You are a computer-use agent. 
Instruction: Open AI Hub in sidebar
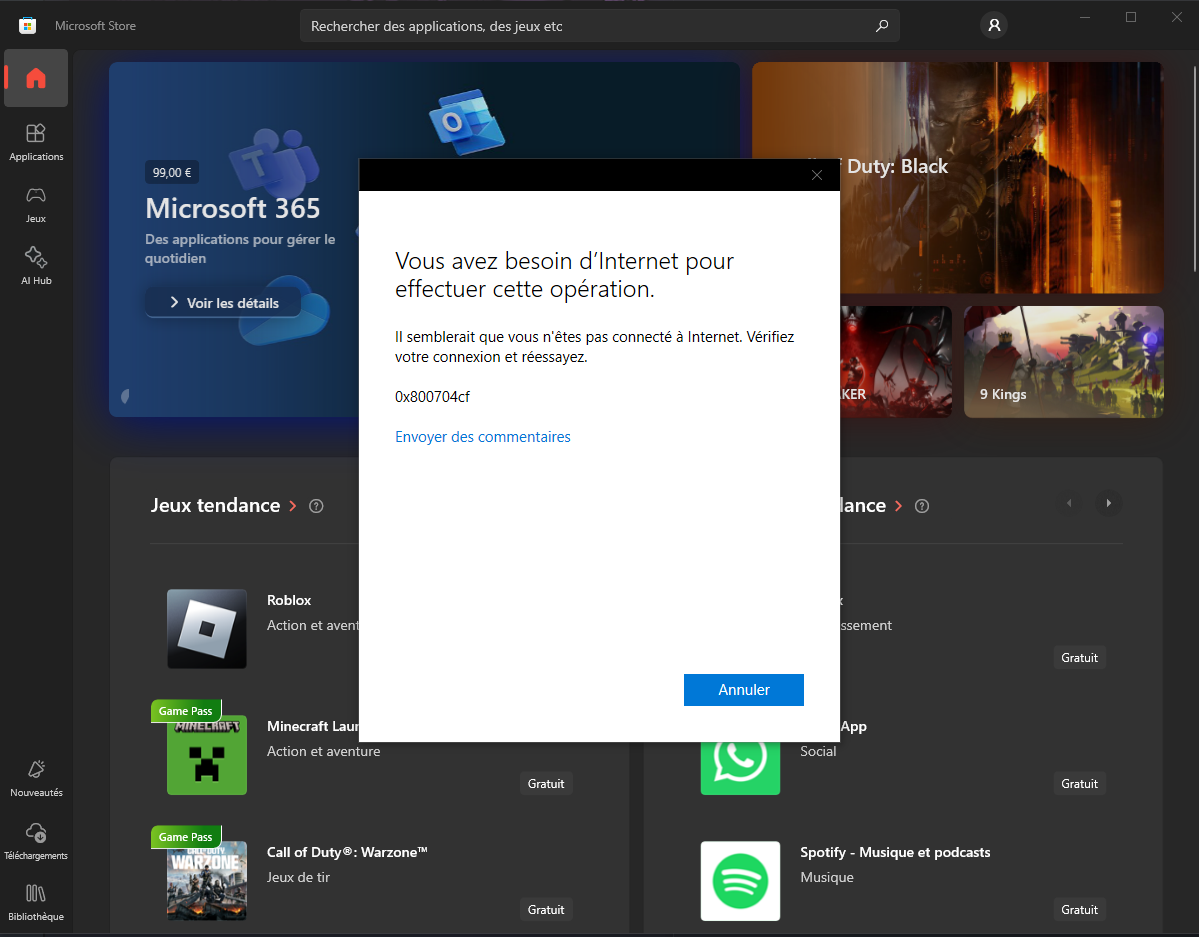click(x=36, y=266)
